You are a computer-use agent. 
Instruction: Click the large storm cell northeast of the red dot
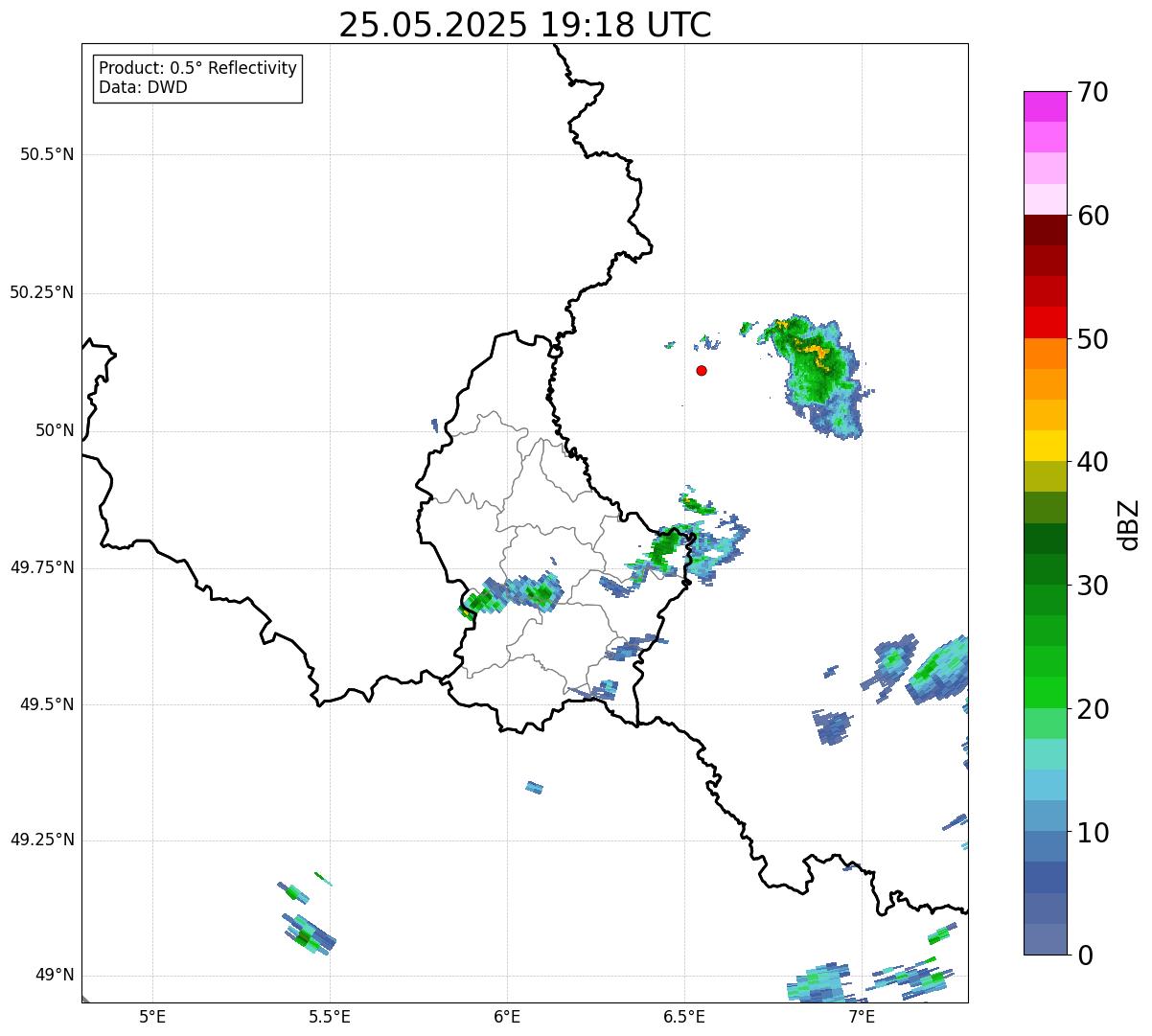(818, 374)
